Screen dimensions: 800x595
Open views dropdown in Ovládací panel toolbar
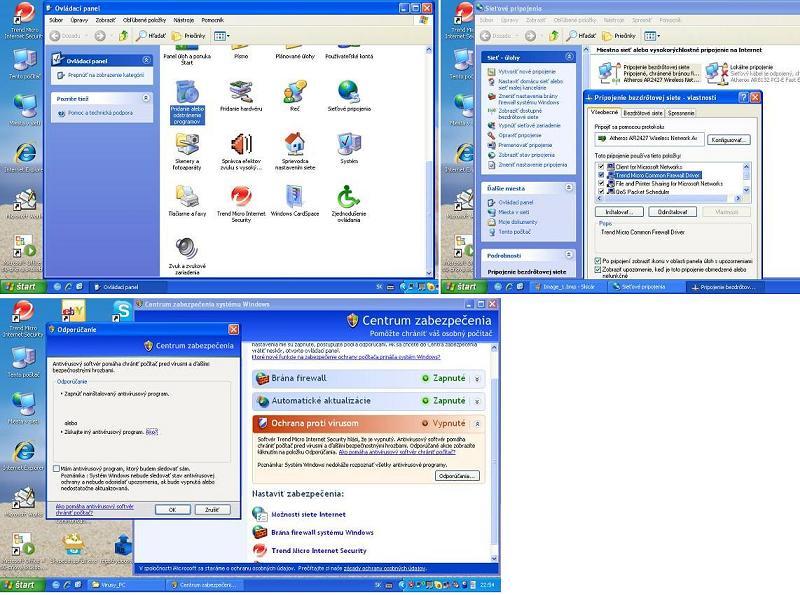point(222,36)
